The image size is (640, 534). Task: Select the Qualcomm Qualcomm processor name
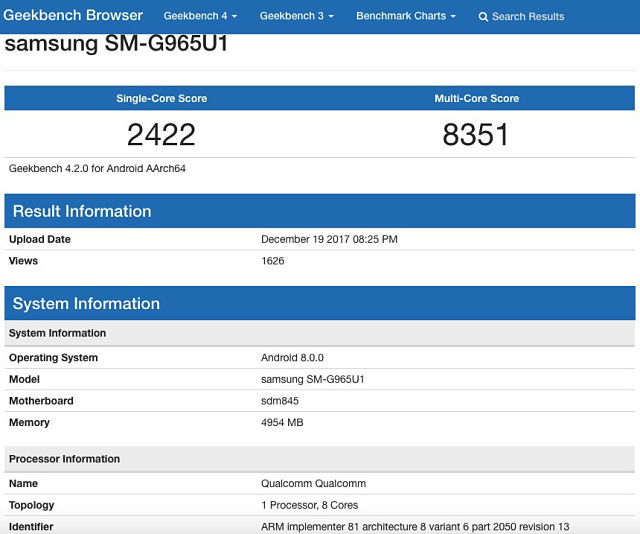tap(313, 483)
